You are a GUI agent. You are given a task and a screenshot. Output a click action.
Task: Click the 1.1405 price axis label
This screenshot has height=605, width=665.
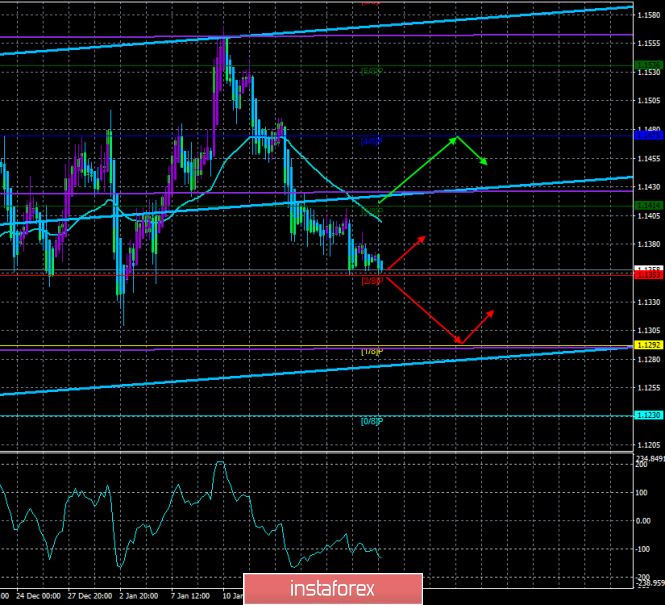[x=649, y=216]
